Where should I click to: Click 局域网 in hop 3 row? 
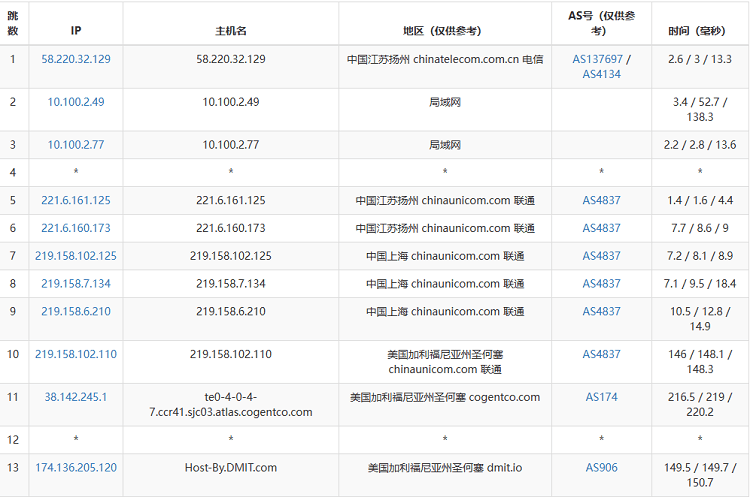(x=445, y=145)
